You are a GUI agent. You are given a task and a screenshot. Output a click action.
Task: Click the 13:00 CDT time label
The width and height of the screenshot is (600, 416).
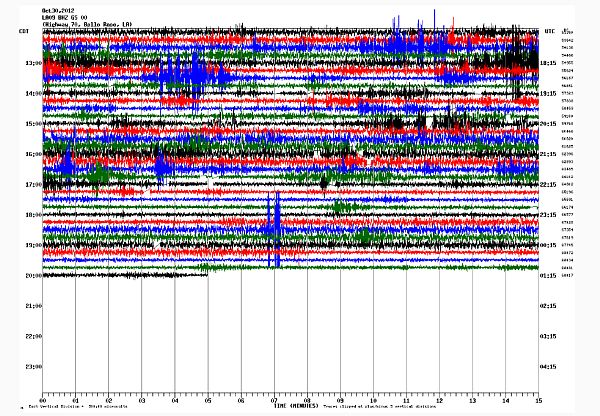[x=33, y=63]
